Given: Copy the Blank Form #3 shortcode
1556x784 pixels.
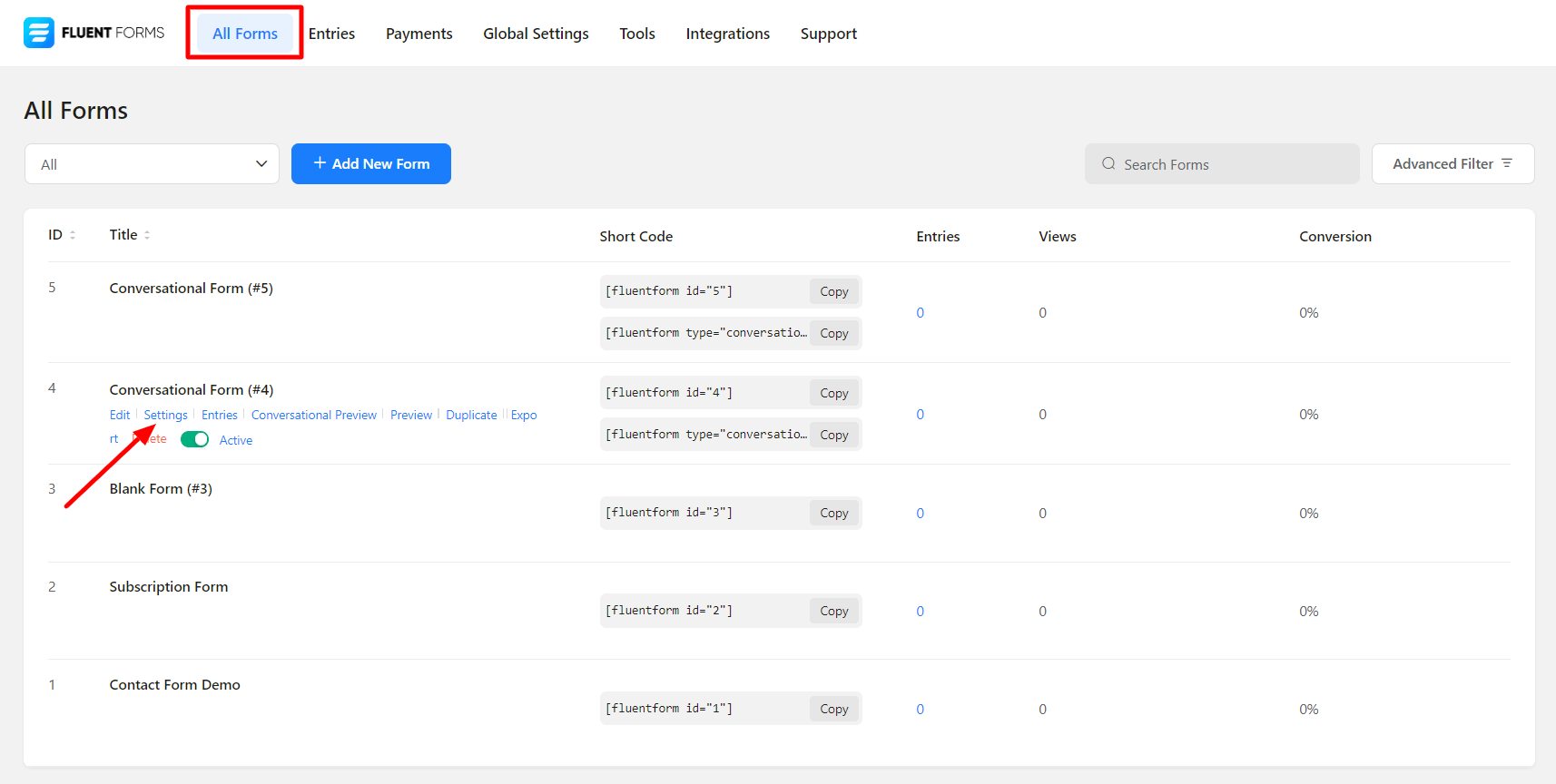Looking at the screenshot, I should (x=833, y=513).
